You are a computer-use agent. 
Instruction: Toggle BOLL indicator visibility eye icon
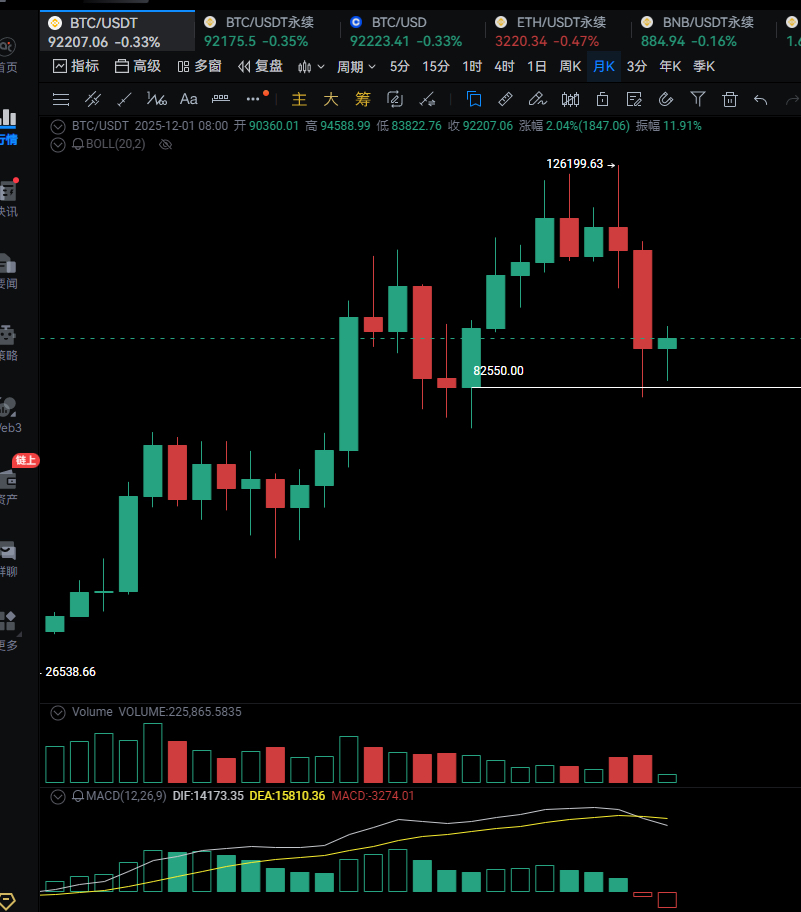click(x=166, y=144)
